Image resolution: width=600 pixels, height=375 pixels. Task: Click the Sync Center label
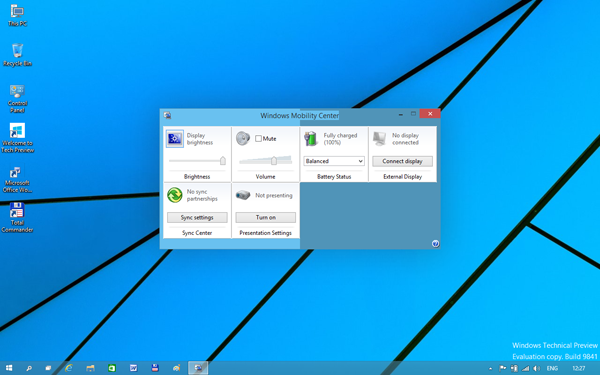tap(197, 233)
